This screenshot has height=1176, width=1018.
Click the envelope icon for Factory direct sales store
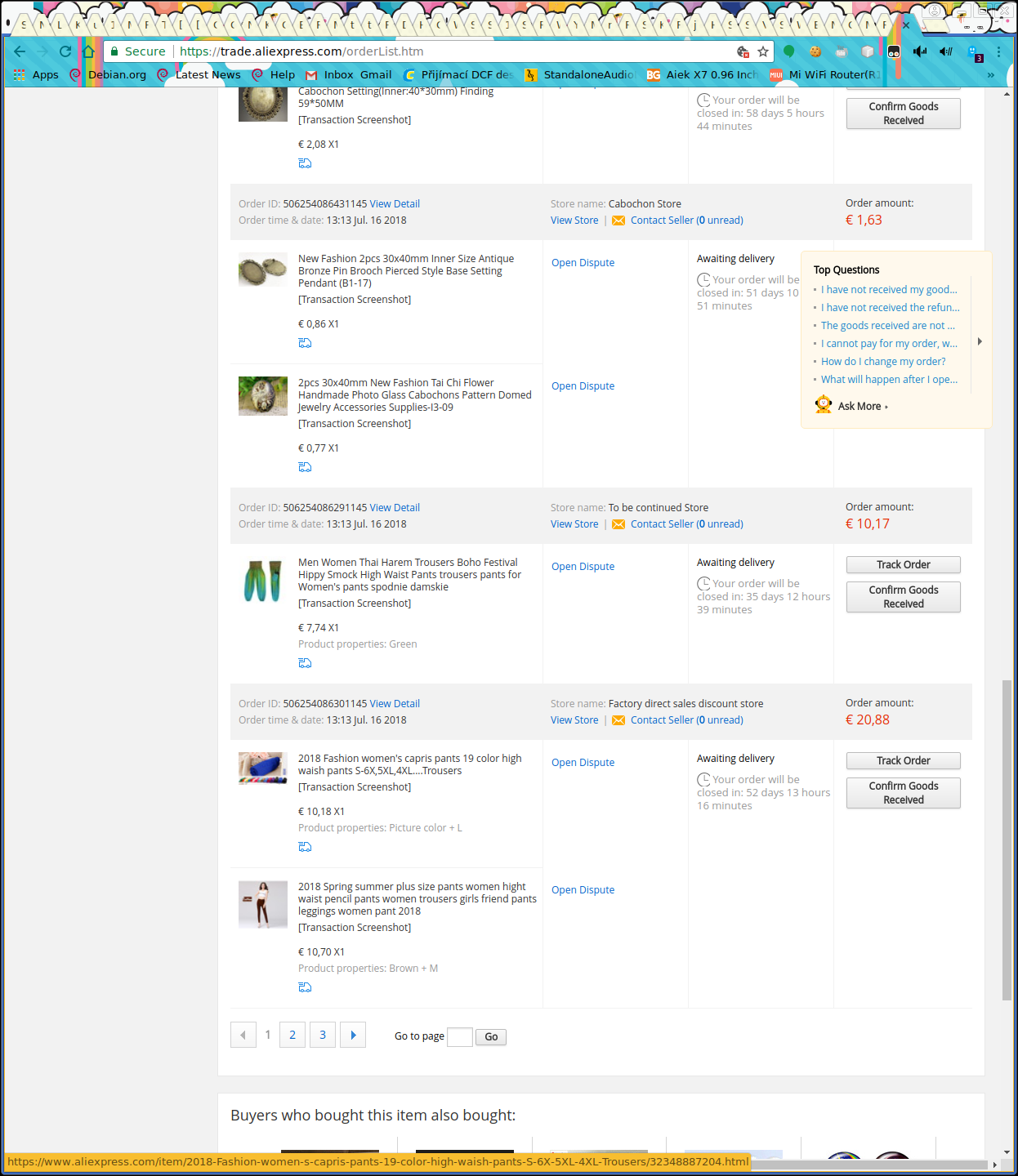tap(618, 720)
